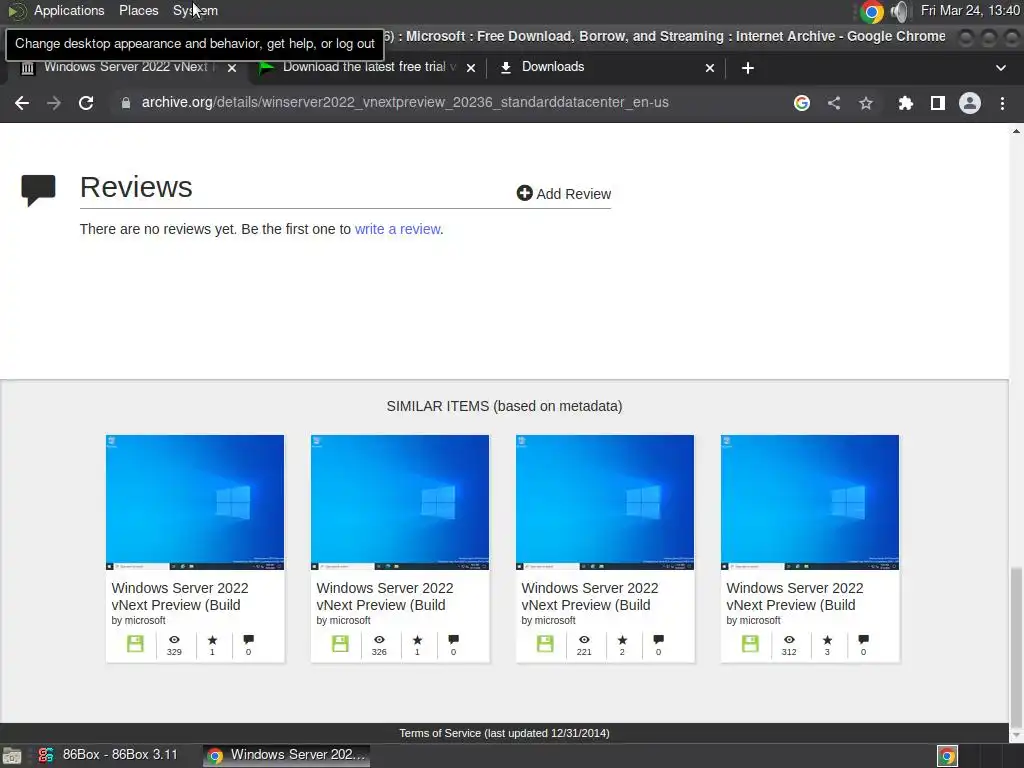The image size is (1024, 768).
Task: Click the eye views icon above 329
Action: coord(174,640)
